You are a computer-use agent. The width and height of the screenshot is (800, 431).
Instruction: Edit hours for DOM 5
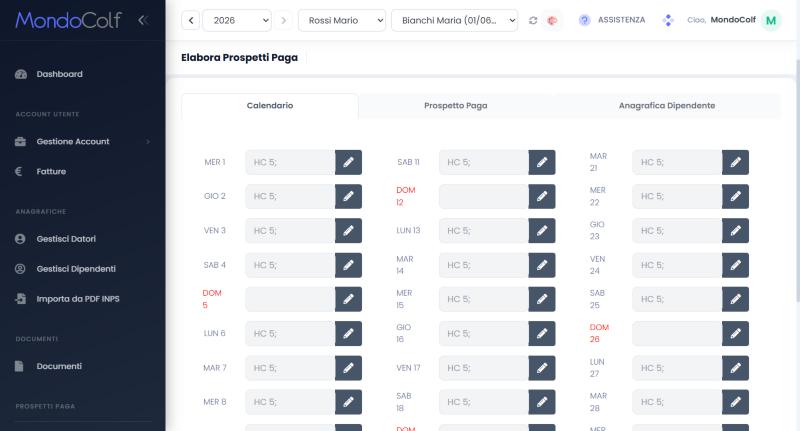[348, 299]
